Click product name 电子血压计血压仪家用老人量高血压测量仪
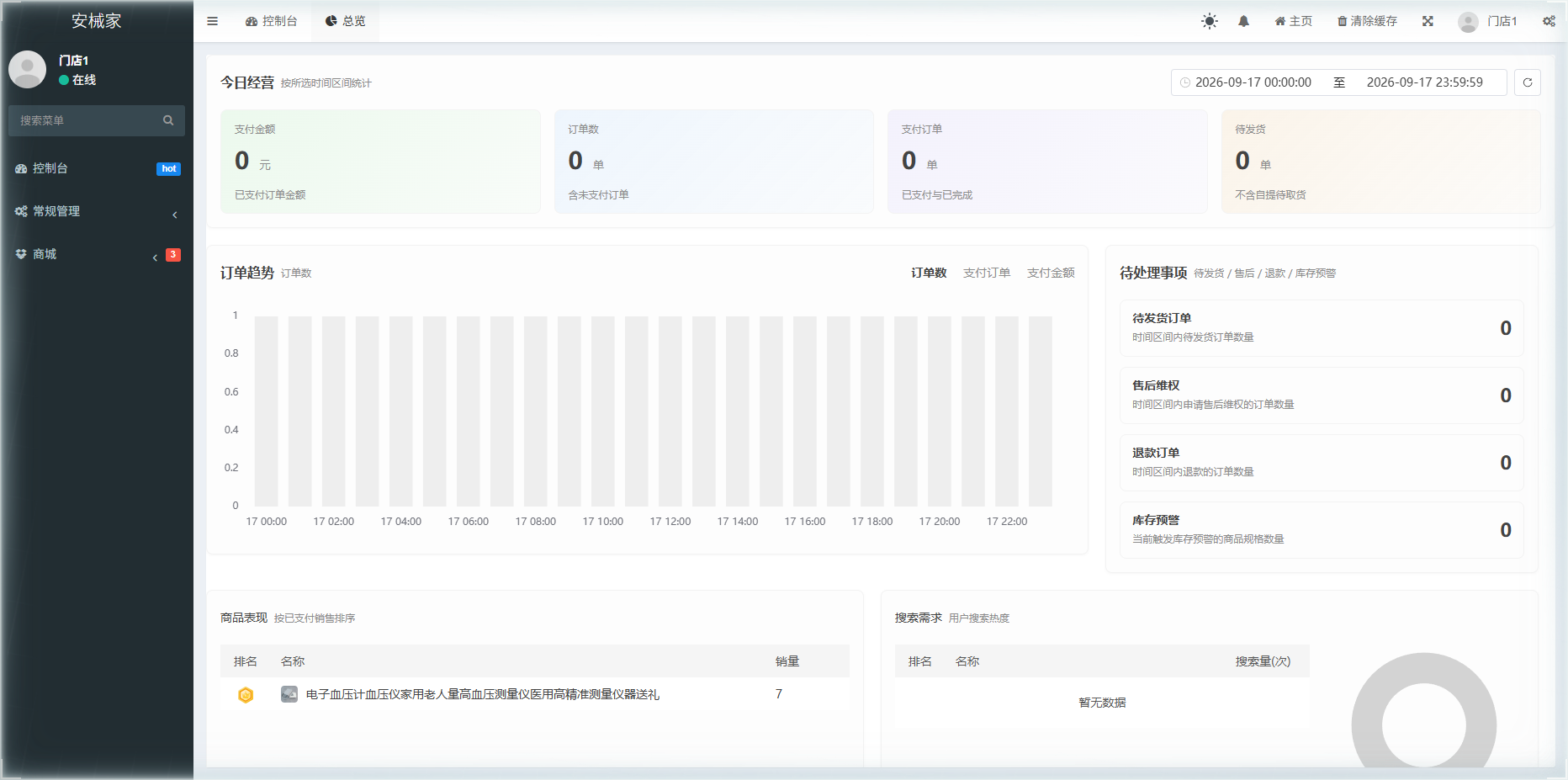Image resolution: width=1568 pixels, height=780 pixels. click(x=483, y=694)
